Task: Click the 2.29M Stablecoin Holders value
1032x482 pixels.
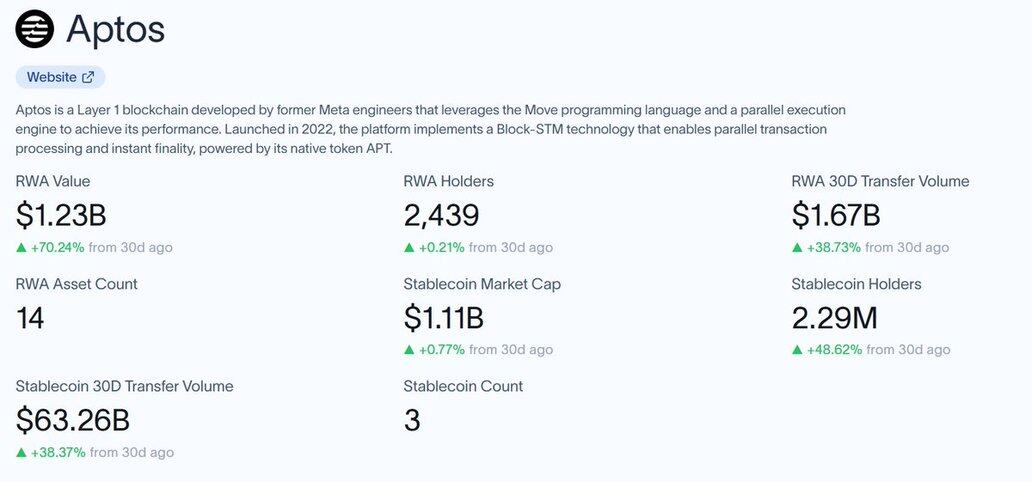Action: point(837,318)
